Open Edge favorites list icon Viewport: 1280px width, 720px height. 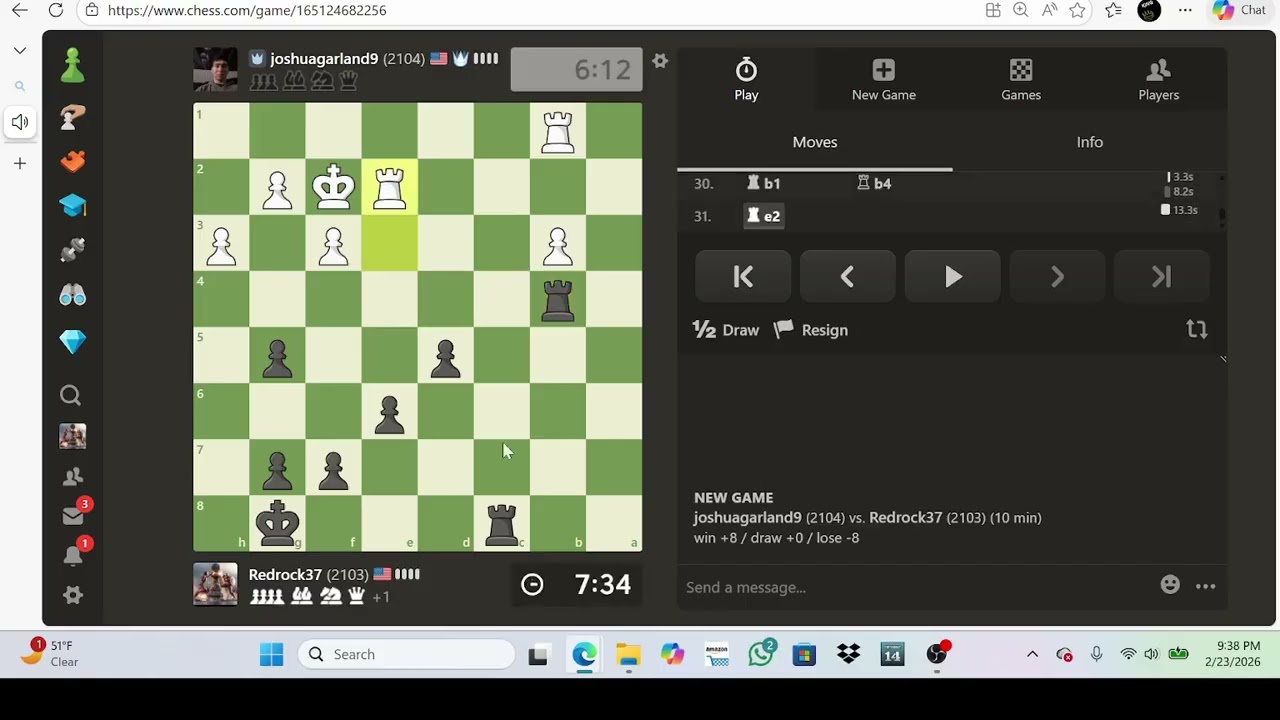click(1113, 10)
